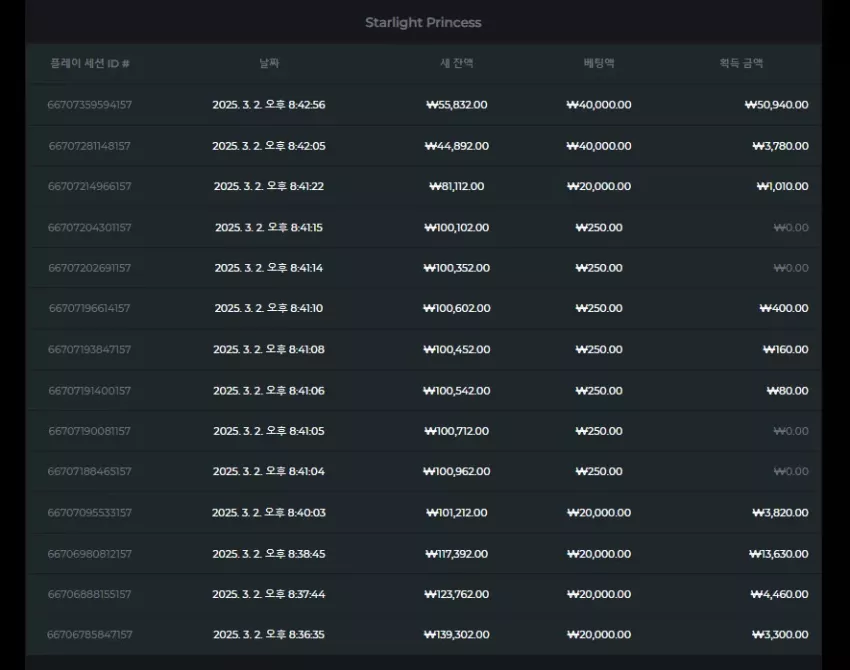Select session ID 66707204301157
This screenshot has height=670, width=850.
pyautogui.click(x=89, y=227)
